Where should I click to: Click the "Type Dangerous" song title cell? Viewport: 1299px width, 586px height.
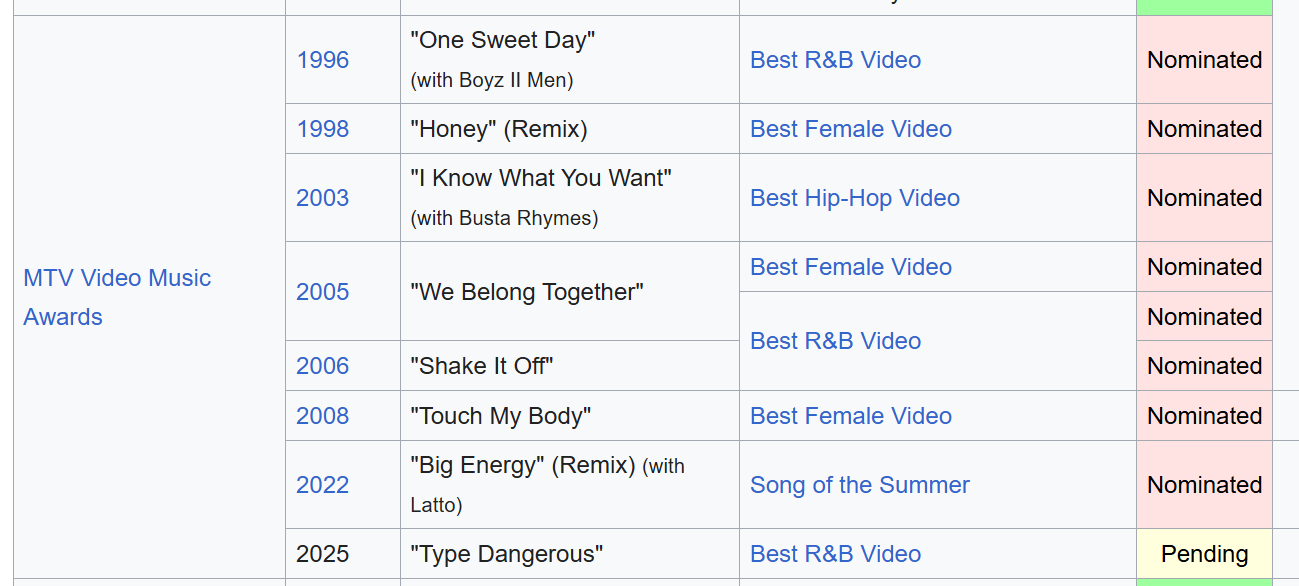tap(506, 554)
